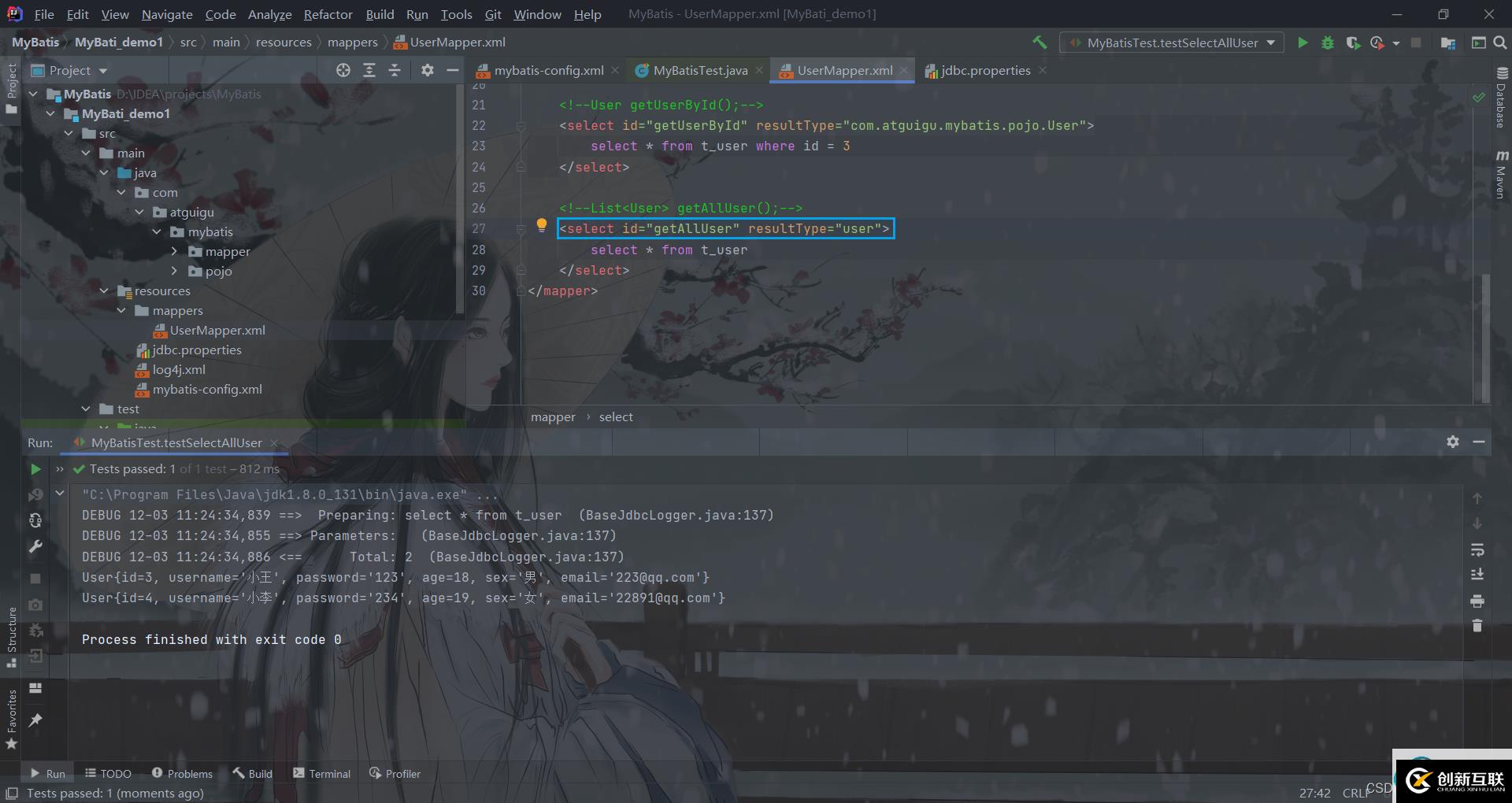
Task: Open the Maven tool window
Action: (1502, 173)
